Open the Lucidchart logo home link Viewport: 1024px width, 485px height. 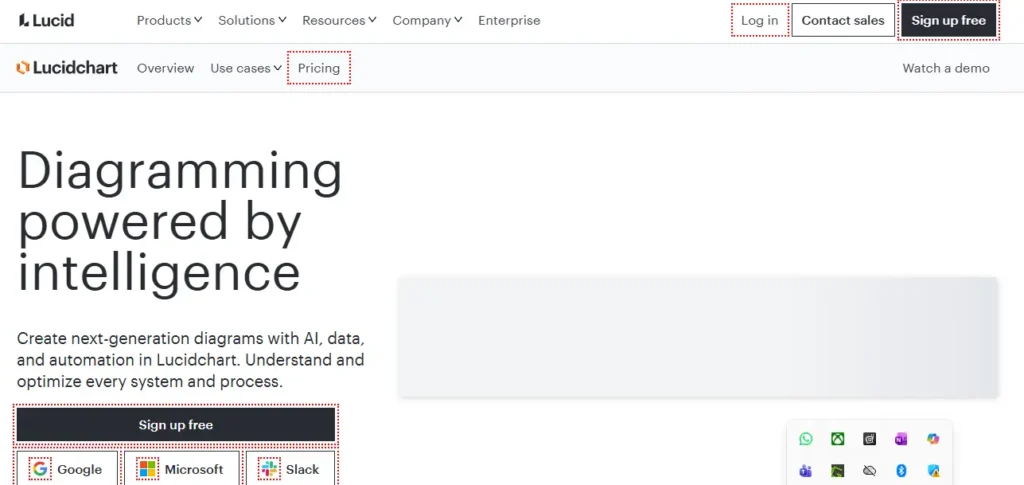[x=67, y=68]
